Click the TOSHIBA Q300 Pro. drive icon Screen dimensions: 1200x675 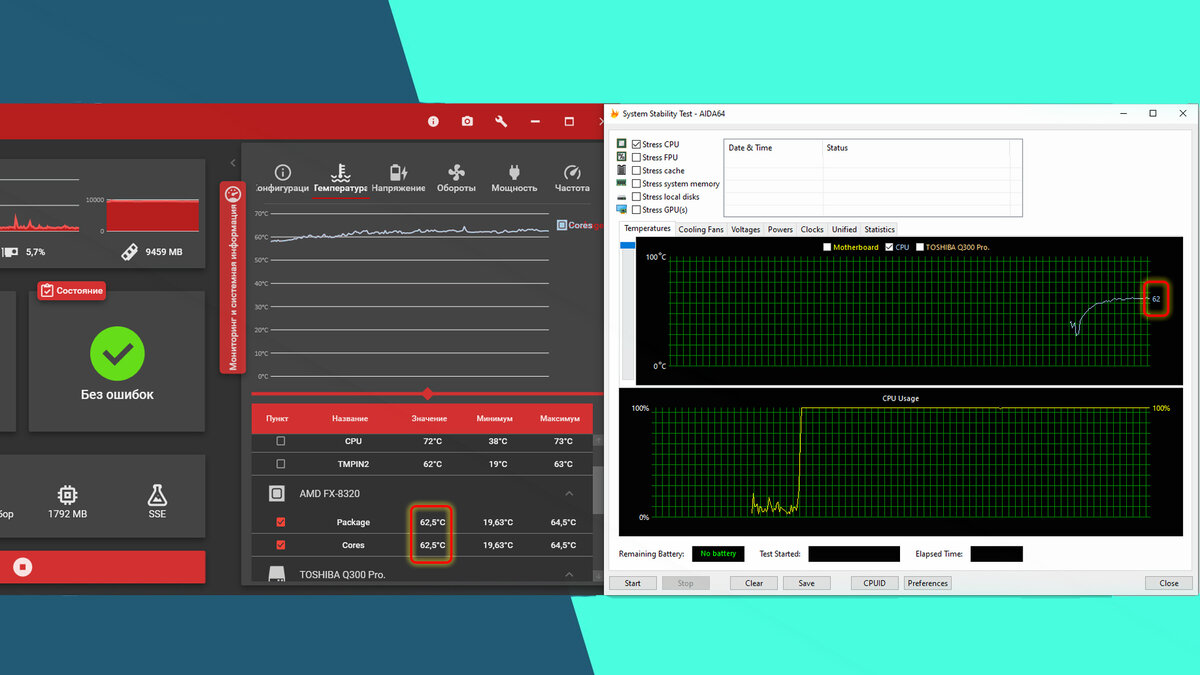coord(278,575)
